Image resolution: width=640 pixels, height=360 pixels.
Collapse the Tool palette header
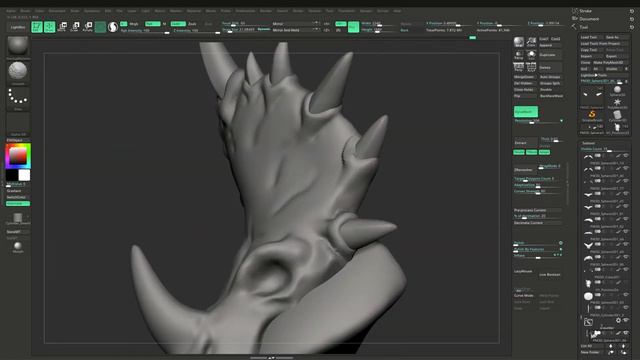pyautogui.click(x=584, y=27)
